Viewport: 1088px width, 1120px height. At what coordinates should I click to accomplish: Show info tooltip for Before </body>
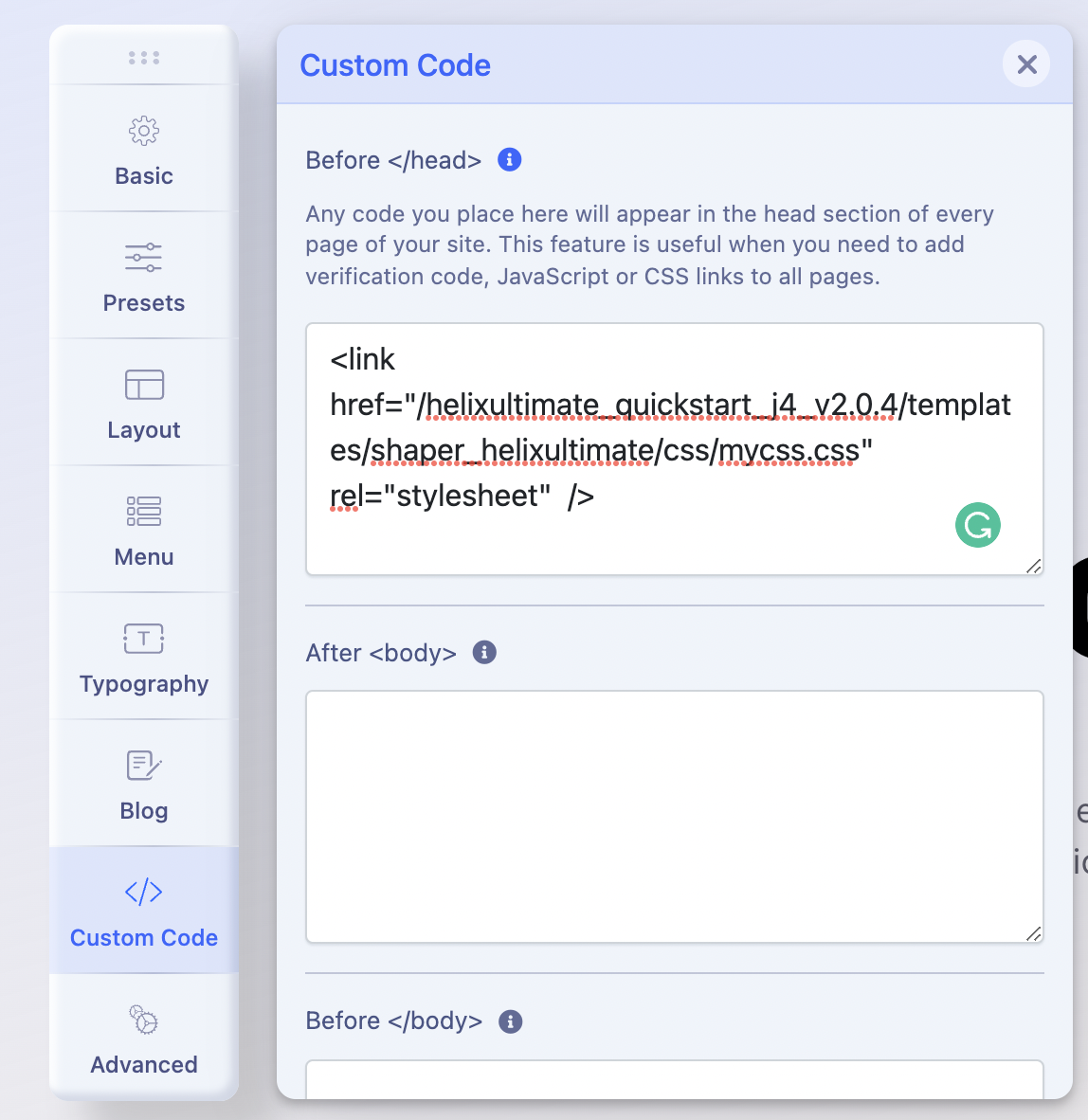click(511, 1021)
